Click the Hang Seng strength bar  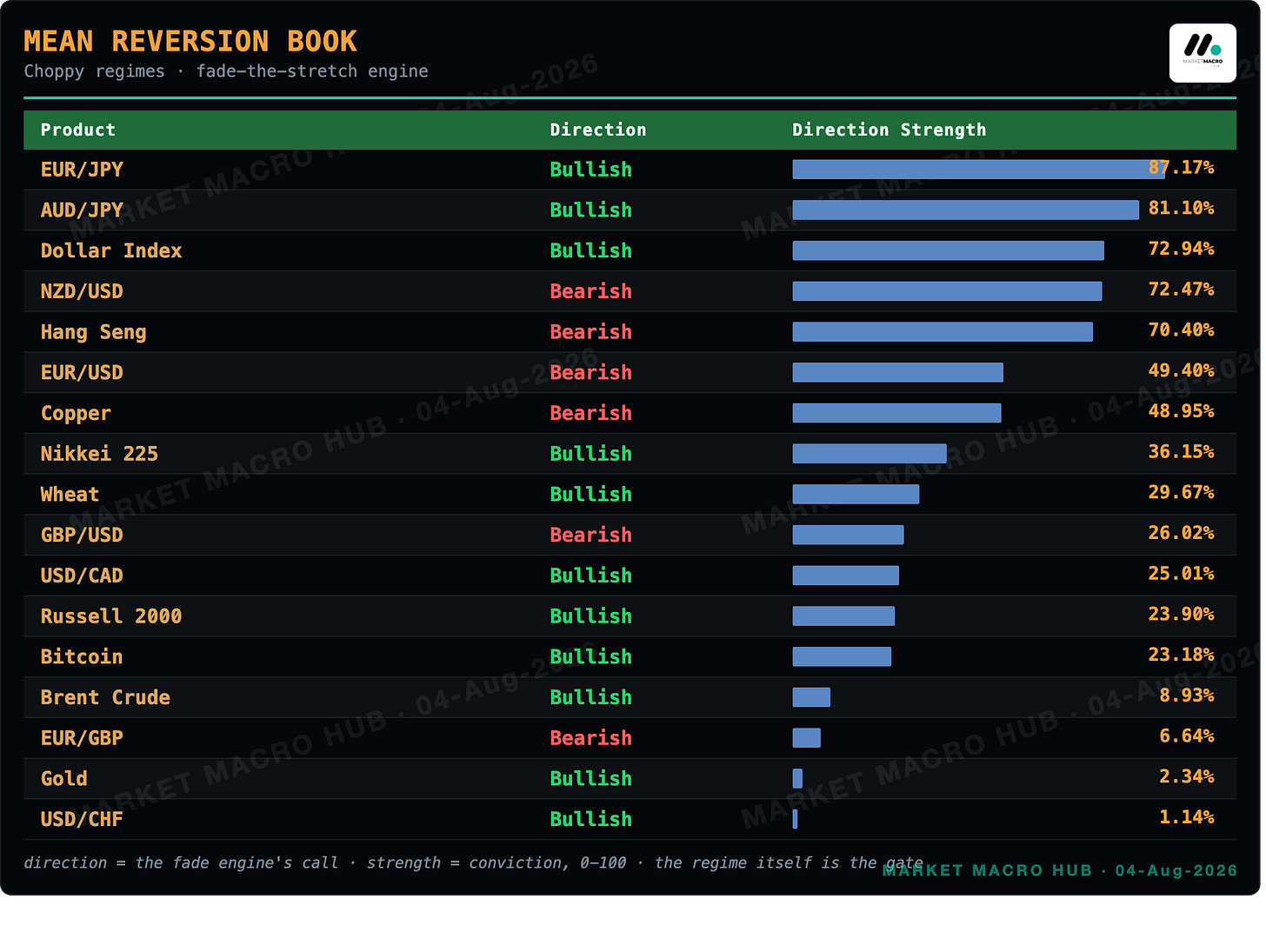[x=943, y=332]
